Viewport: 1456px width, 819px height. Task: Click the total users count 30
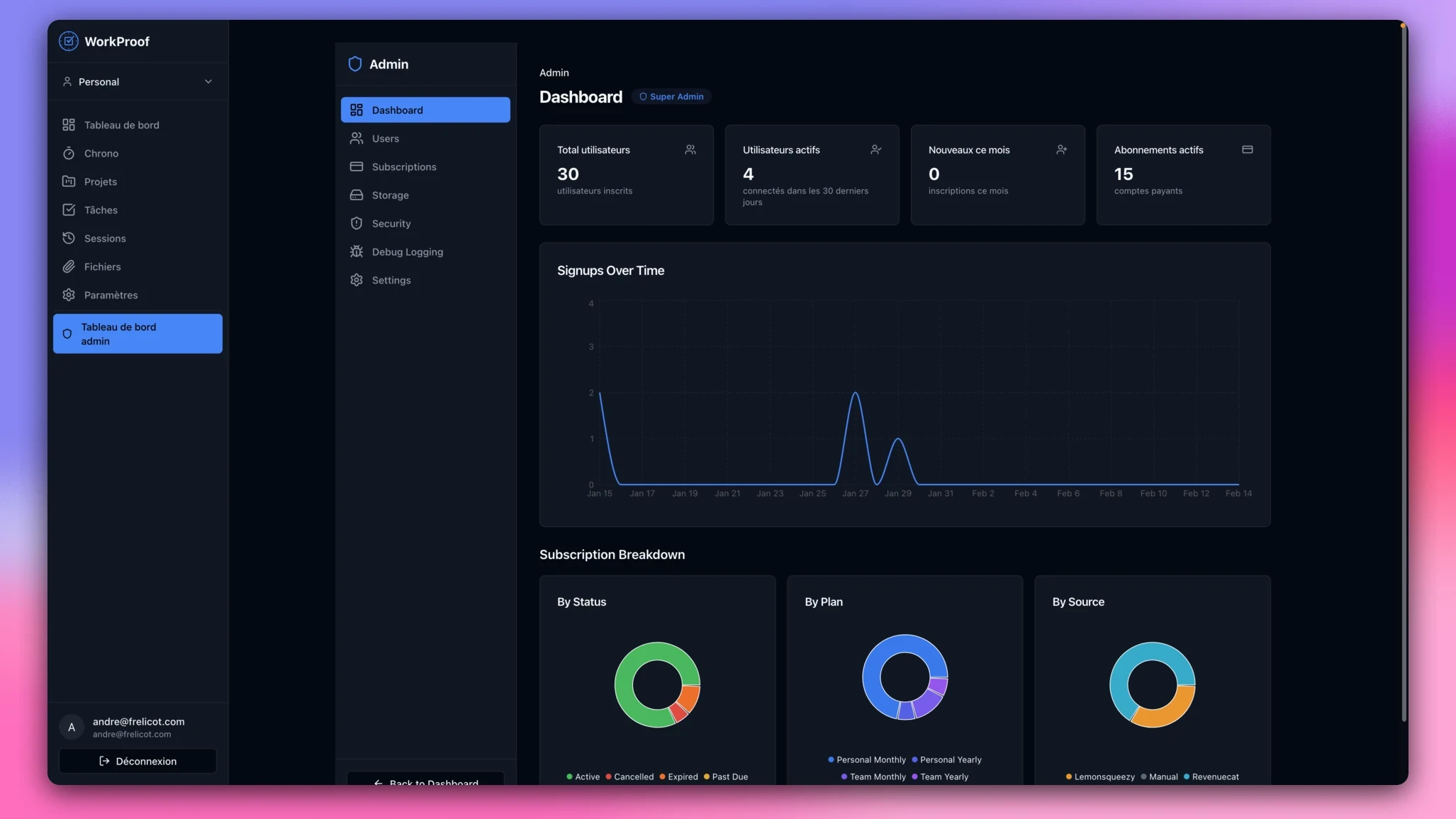568,174
